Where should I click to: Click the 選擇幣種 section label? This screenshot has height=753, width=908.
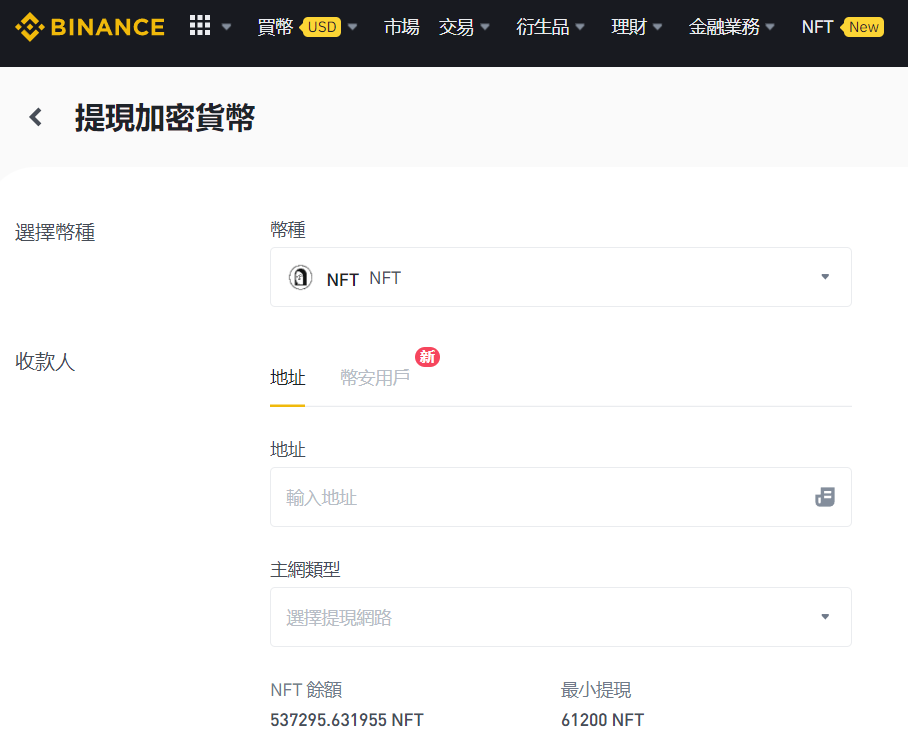click(55, 232)
